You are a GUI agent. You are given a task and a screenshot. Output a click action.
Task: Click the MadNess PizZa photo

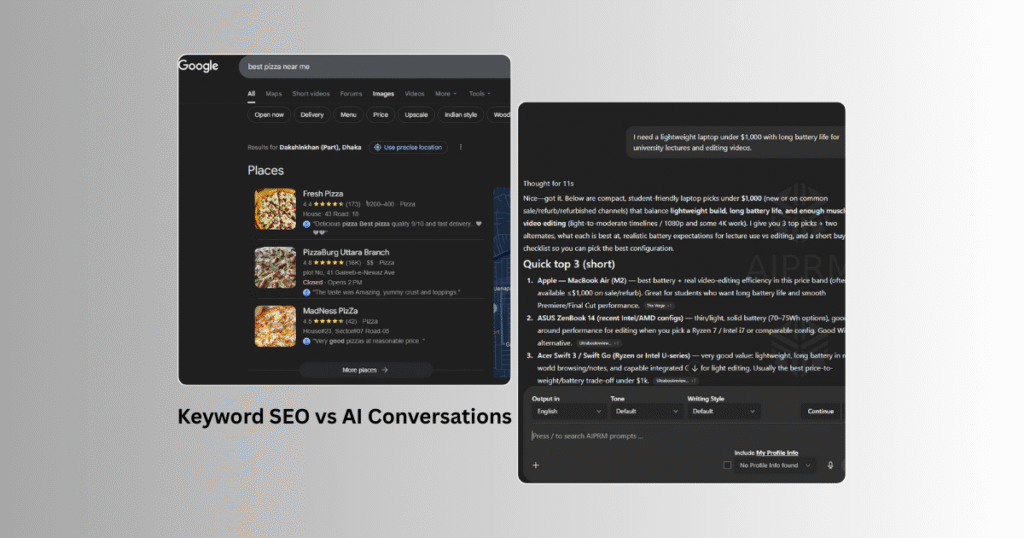coord(275,326)
